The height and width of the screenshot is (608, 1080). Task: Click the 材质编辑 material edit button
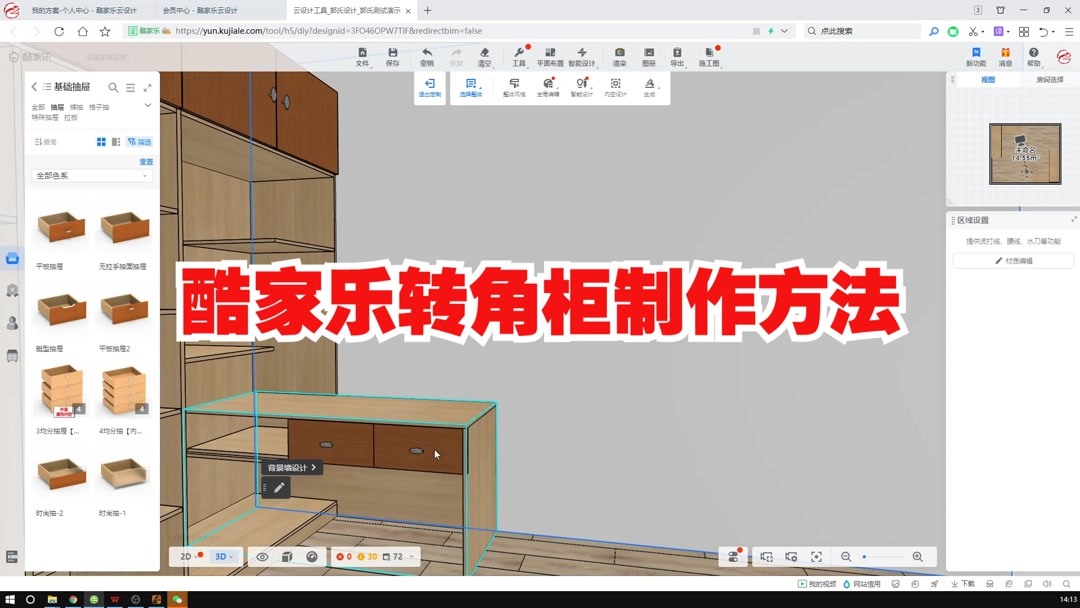(1013, 259)
